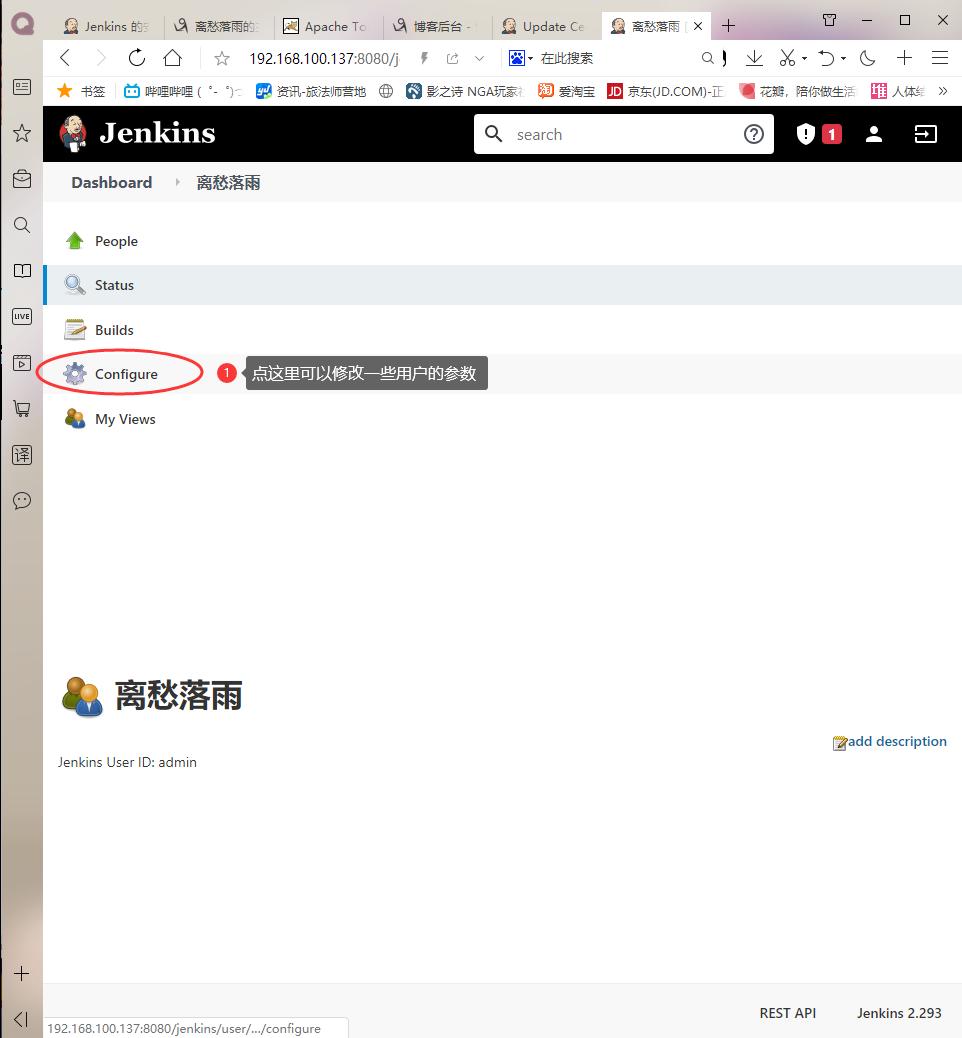Click the browser skin shirt icon

tap(830, 21)
